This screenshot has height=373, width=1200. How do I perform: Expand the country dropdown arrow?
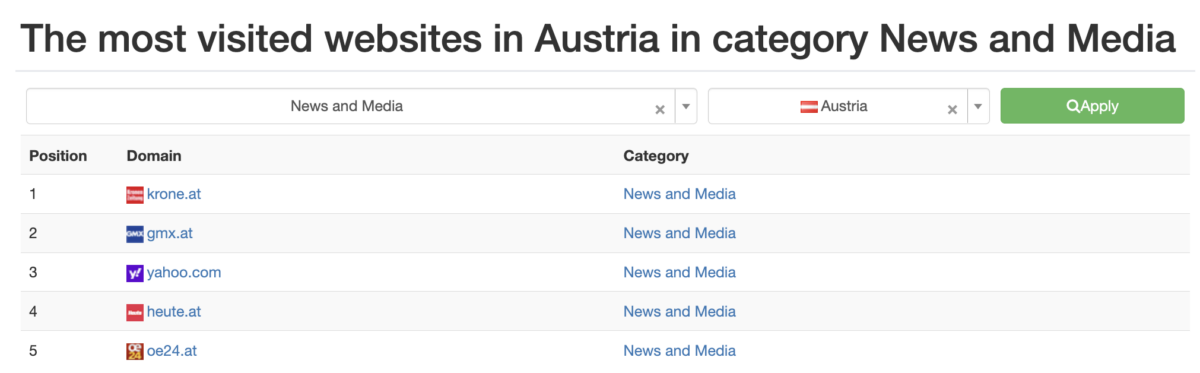[x=979, y=106]
